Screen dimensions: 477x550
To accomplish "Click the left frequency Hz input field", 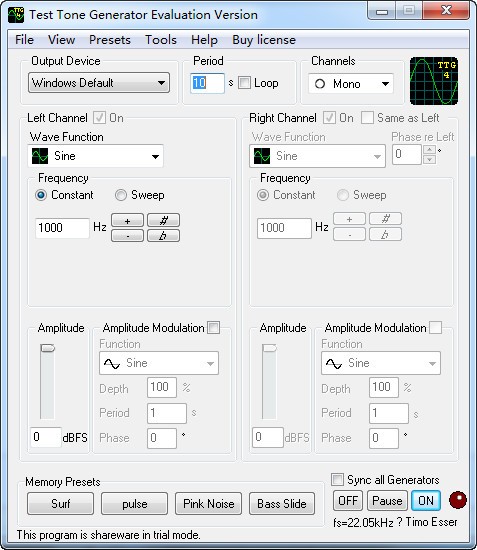I will (62, 228).
